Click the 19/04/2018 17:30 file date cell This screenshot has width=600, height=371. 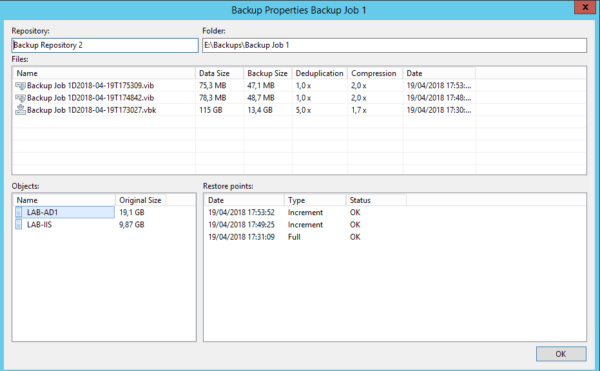point(439,110)
